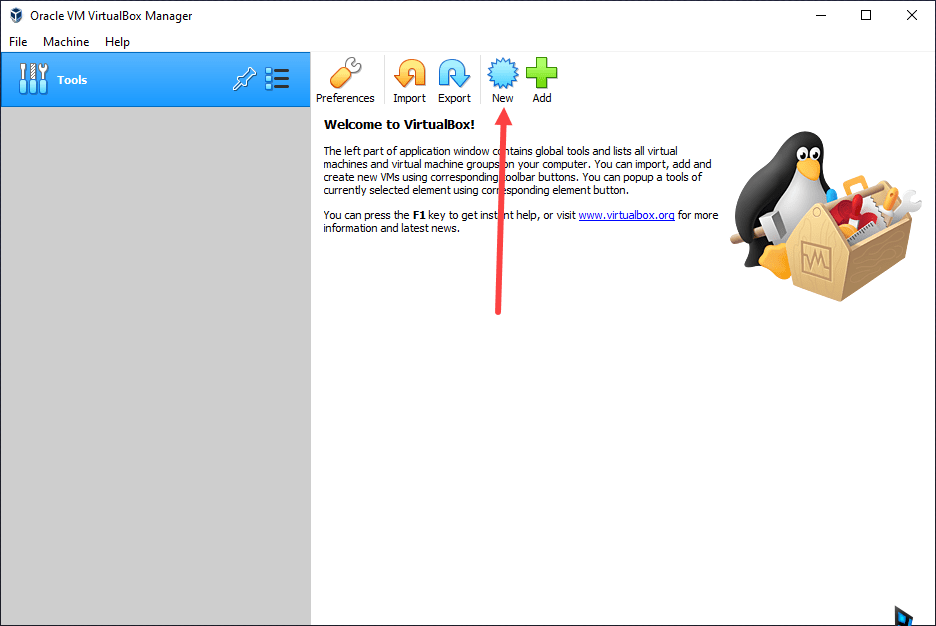Click the Preferences toolbar label

point(345,98)
